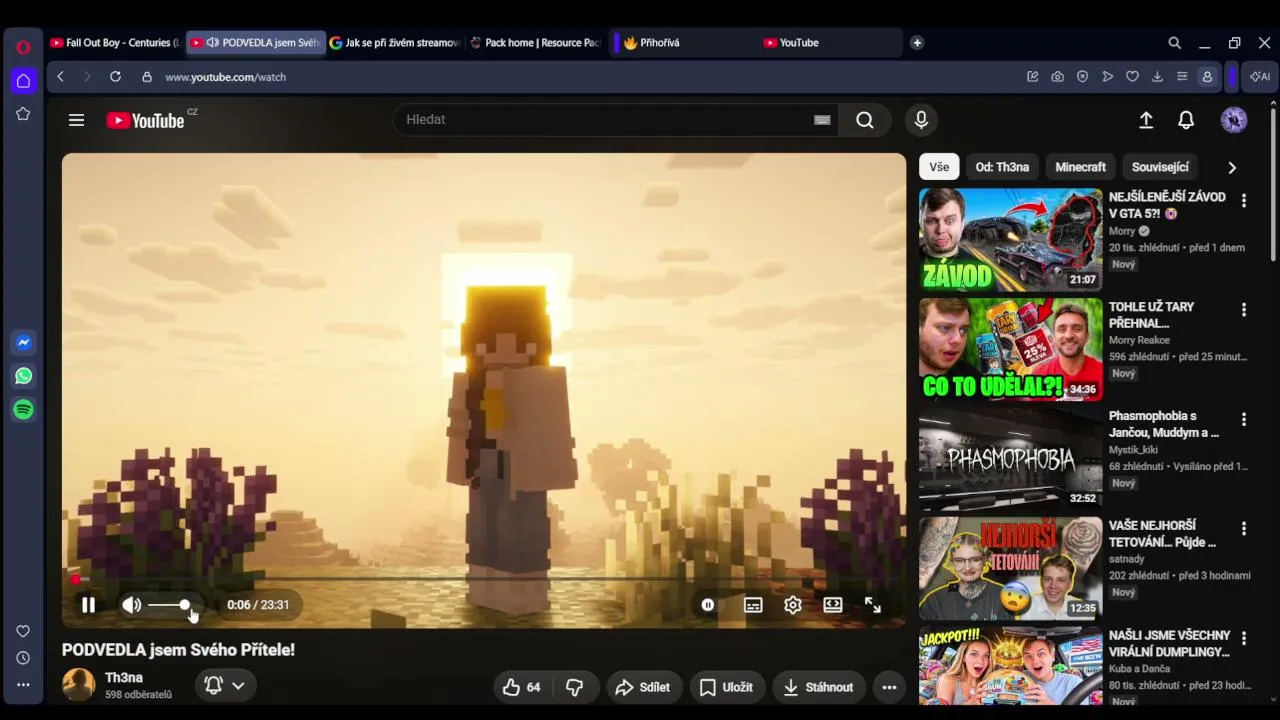The height and width of the screenshot is (720, 1280).
Task: Open the YouTube create upload icon
Action: 1146,120
